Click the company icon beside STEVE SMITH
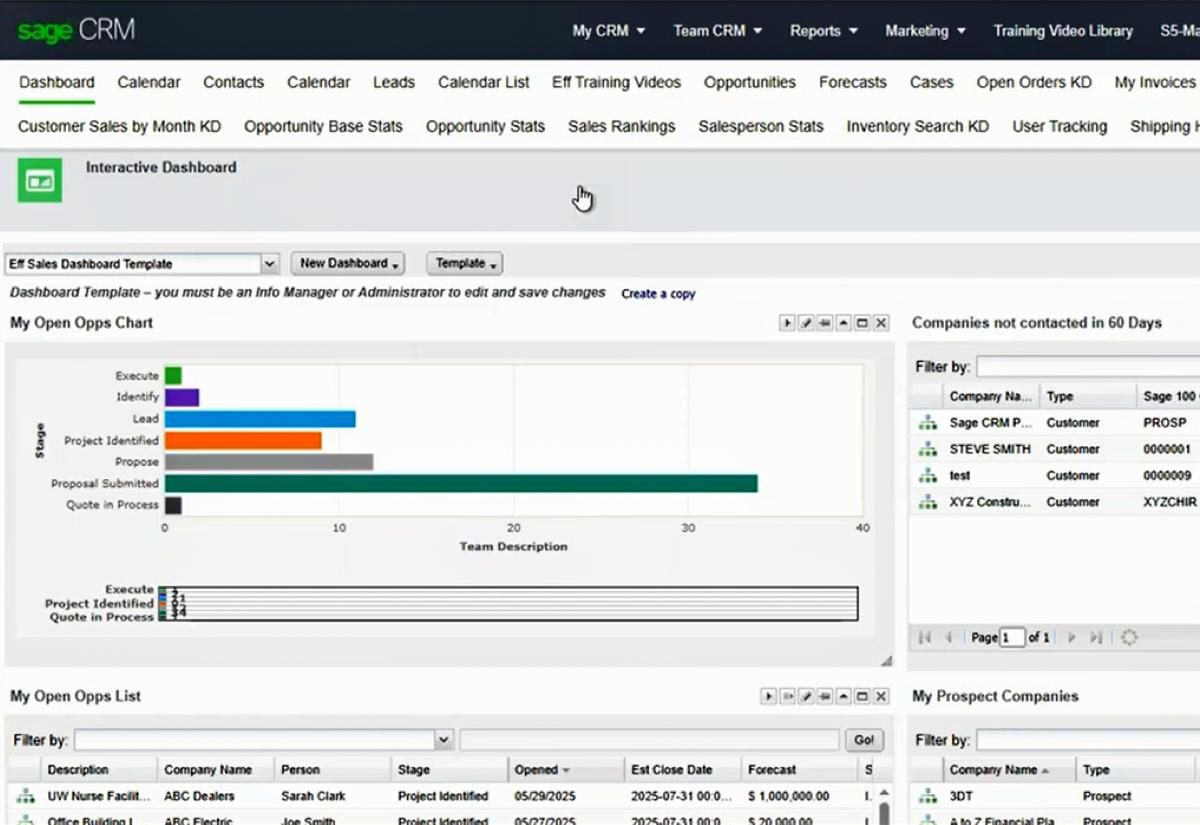 (x=928, y=449)
